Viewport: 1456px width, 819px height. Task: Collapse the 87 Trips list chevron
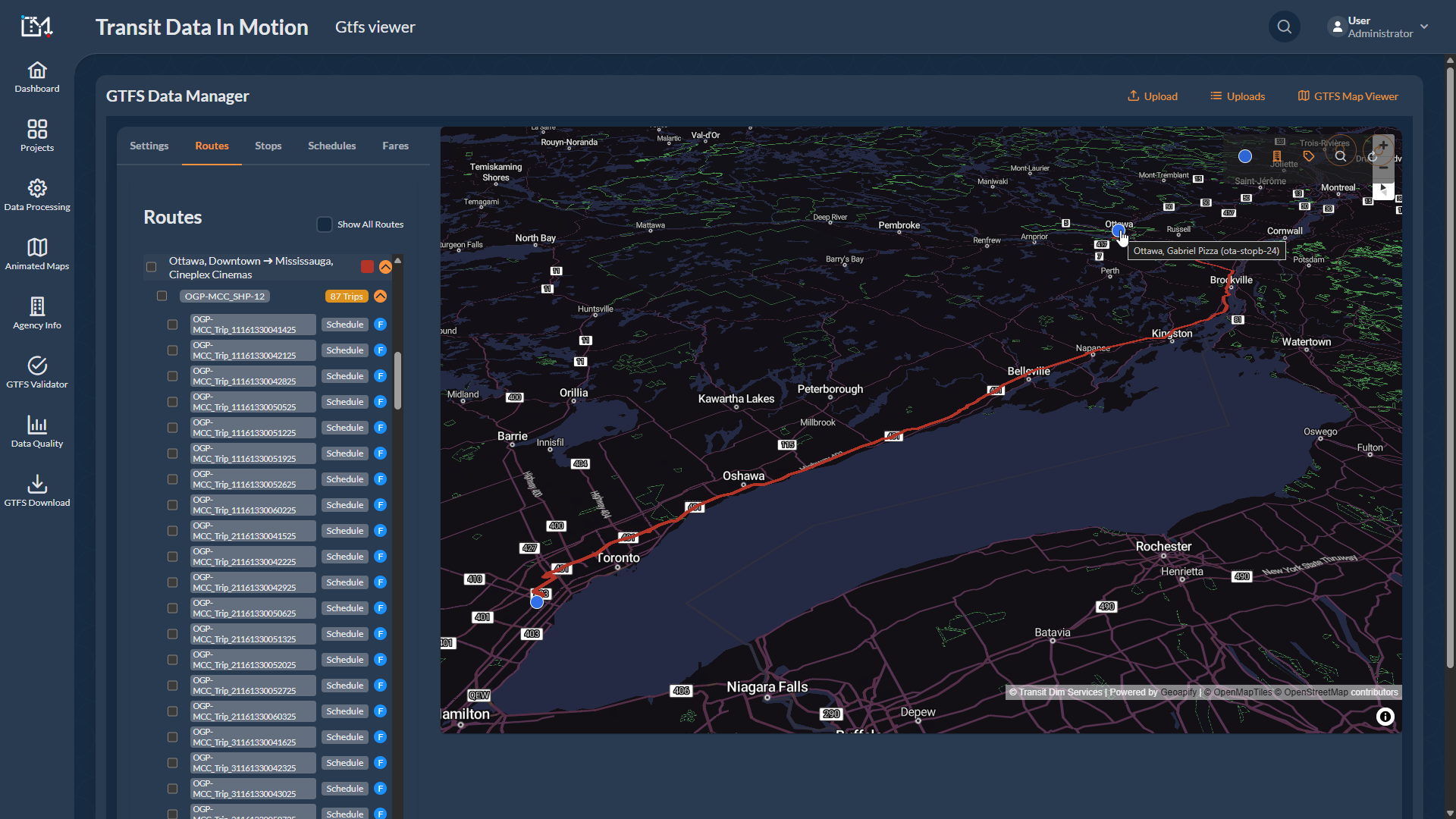pyautogui.click(x=379, y=297)
